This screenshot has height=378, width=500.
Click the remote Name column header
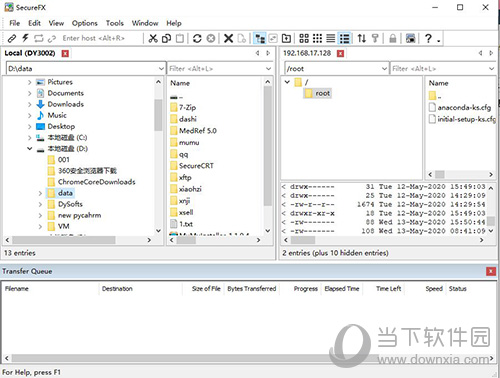438,83
